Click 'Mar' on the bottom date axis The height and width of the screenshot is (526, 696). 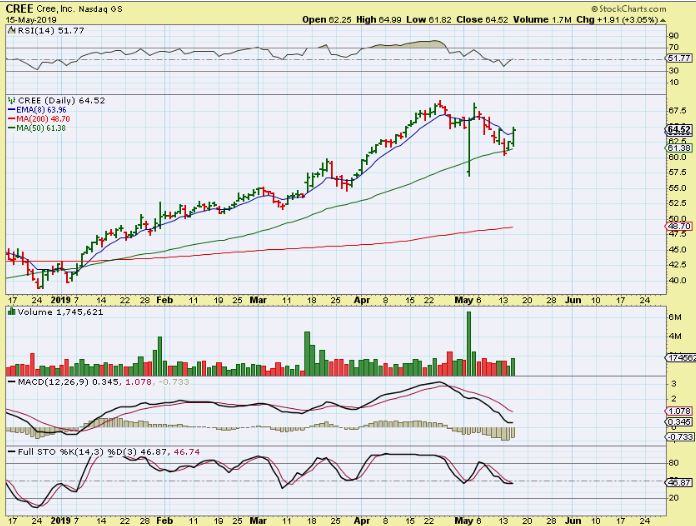[x=258, y=521]
